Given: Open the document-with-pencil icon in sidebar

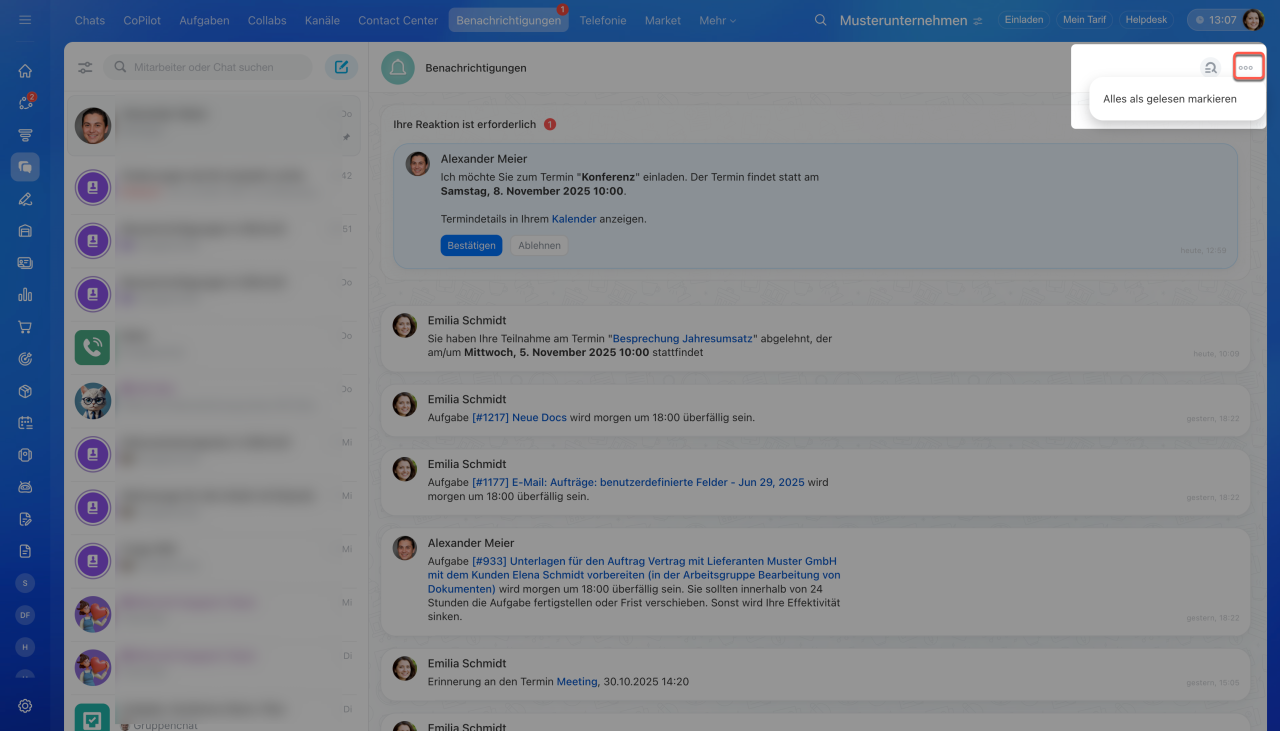Looking at the screenshot, I should point(25,519).
